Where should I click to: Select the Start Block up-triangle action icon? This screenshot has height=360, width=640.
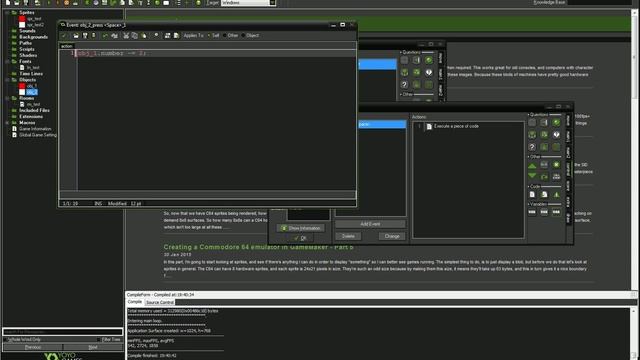[532, 165]
